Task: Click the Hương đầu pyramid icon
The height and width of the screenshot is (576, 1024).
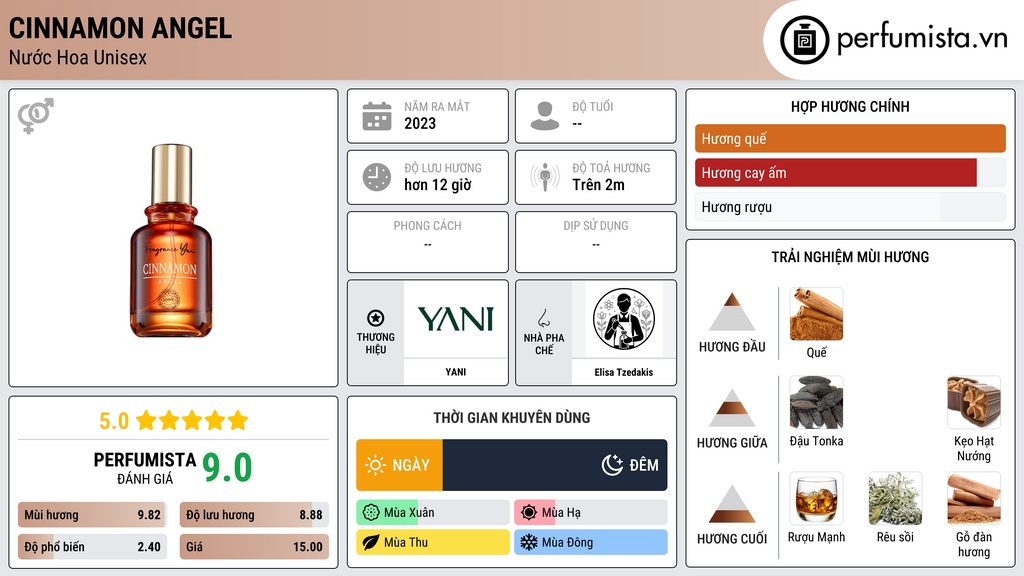Action: pyautogui.click(x=732, y=312)
